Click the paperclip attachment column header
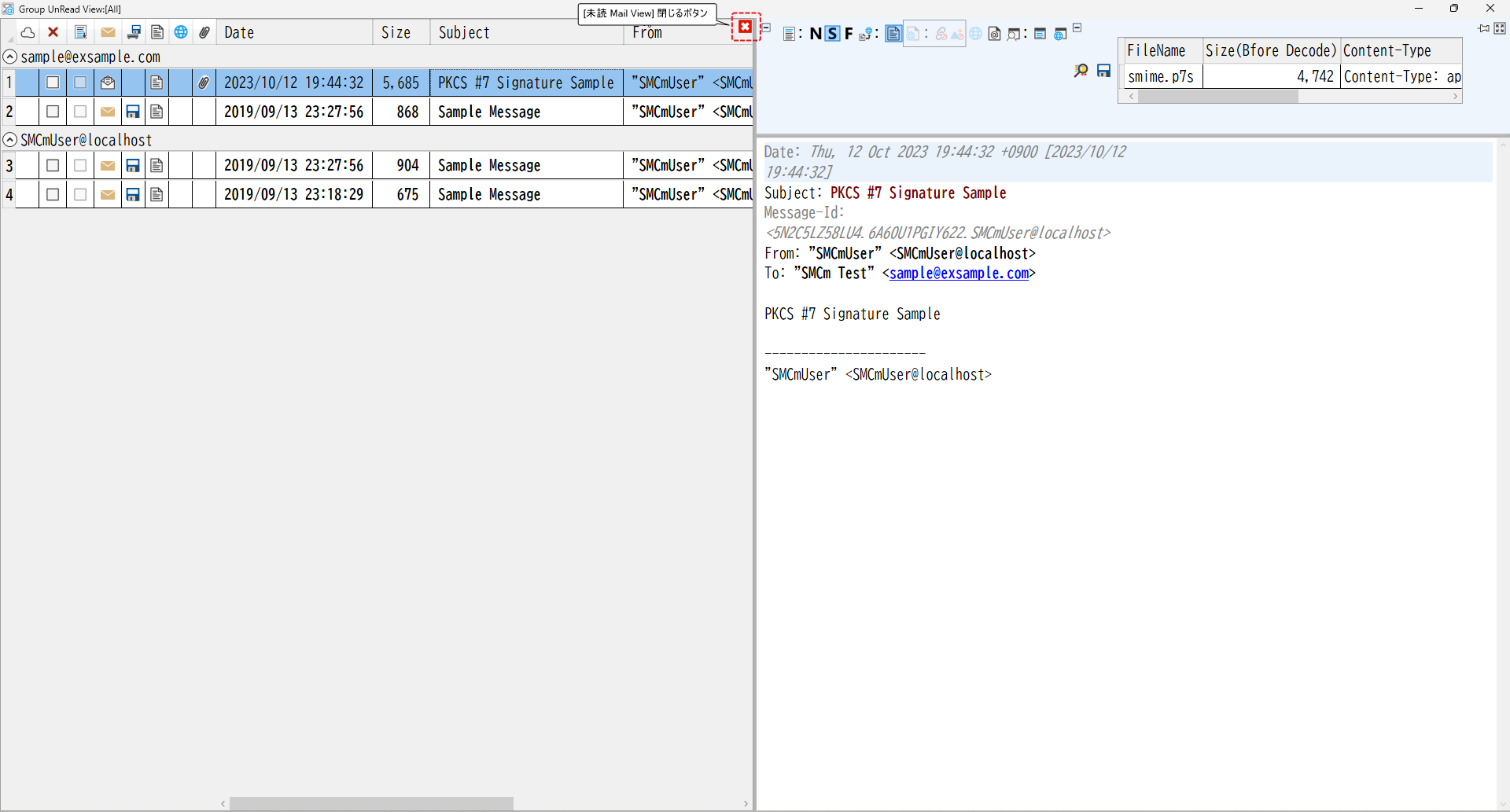Viewport: 1510px width, 812px height. pyautogui.click(x=204, y=32)
